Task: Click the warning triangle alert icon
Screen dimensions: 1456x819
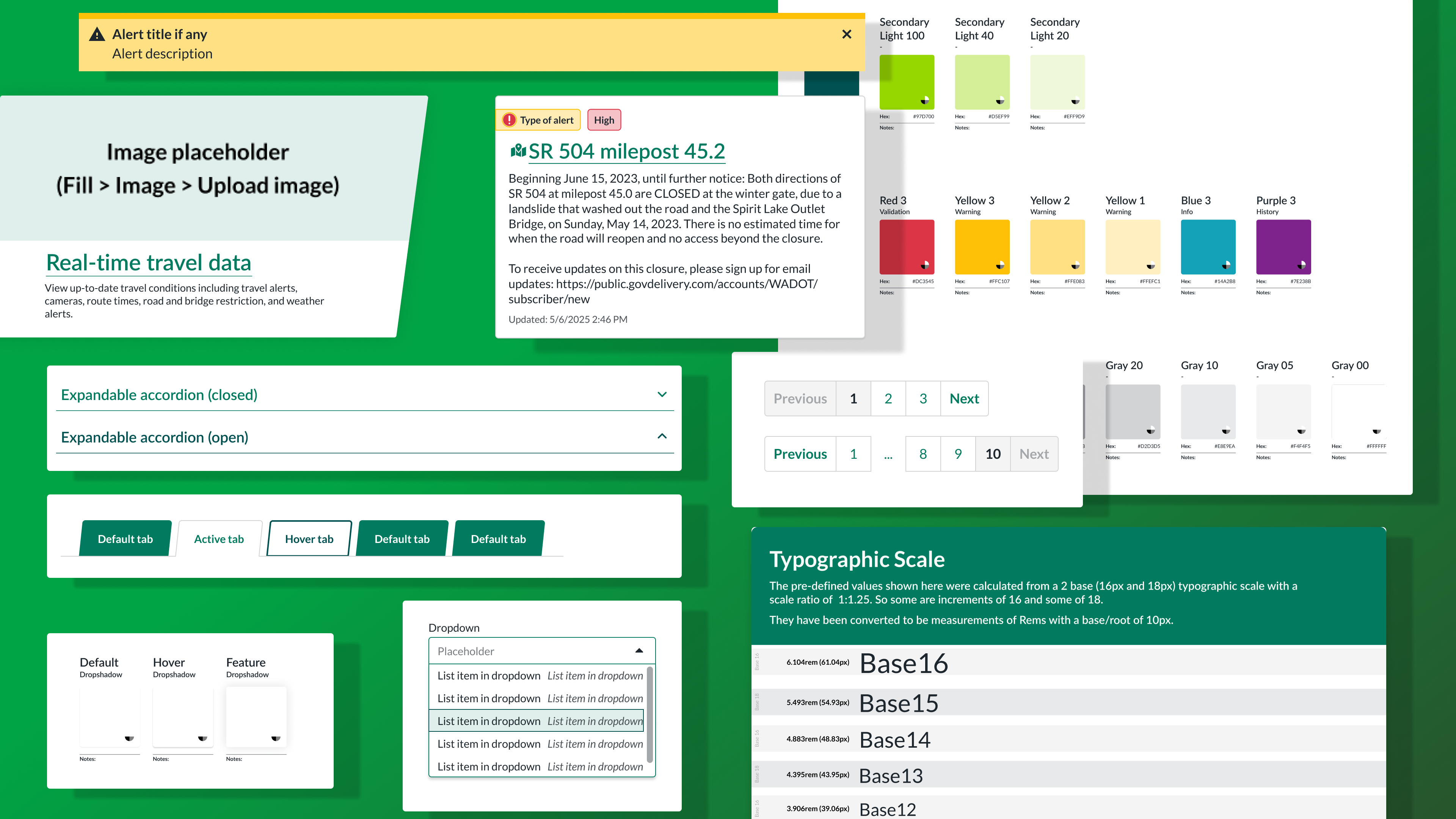Action: click(97, 35)
